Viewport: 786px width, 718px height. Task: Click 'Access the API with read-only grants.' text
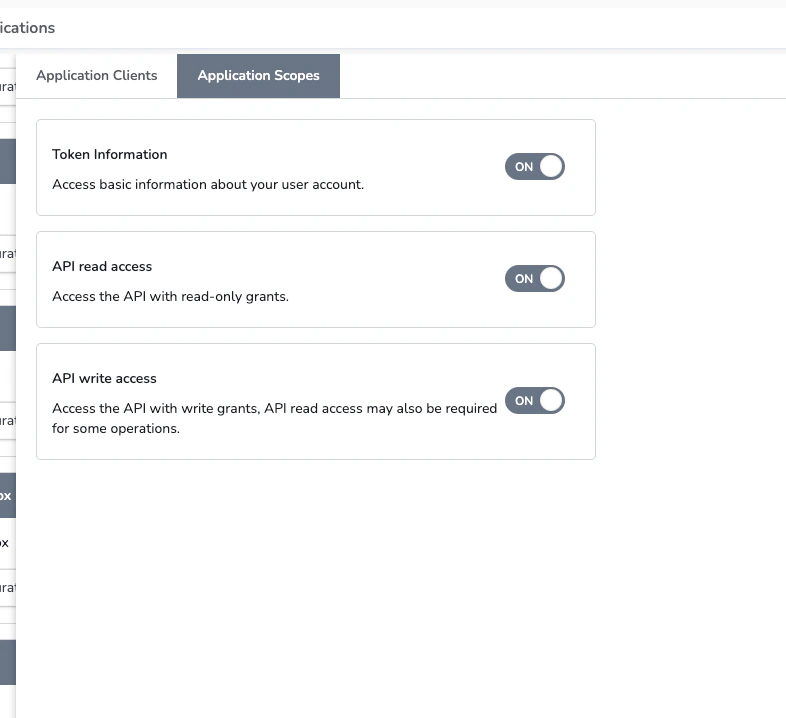(x=170, y=296)
